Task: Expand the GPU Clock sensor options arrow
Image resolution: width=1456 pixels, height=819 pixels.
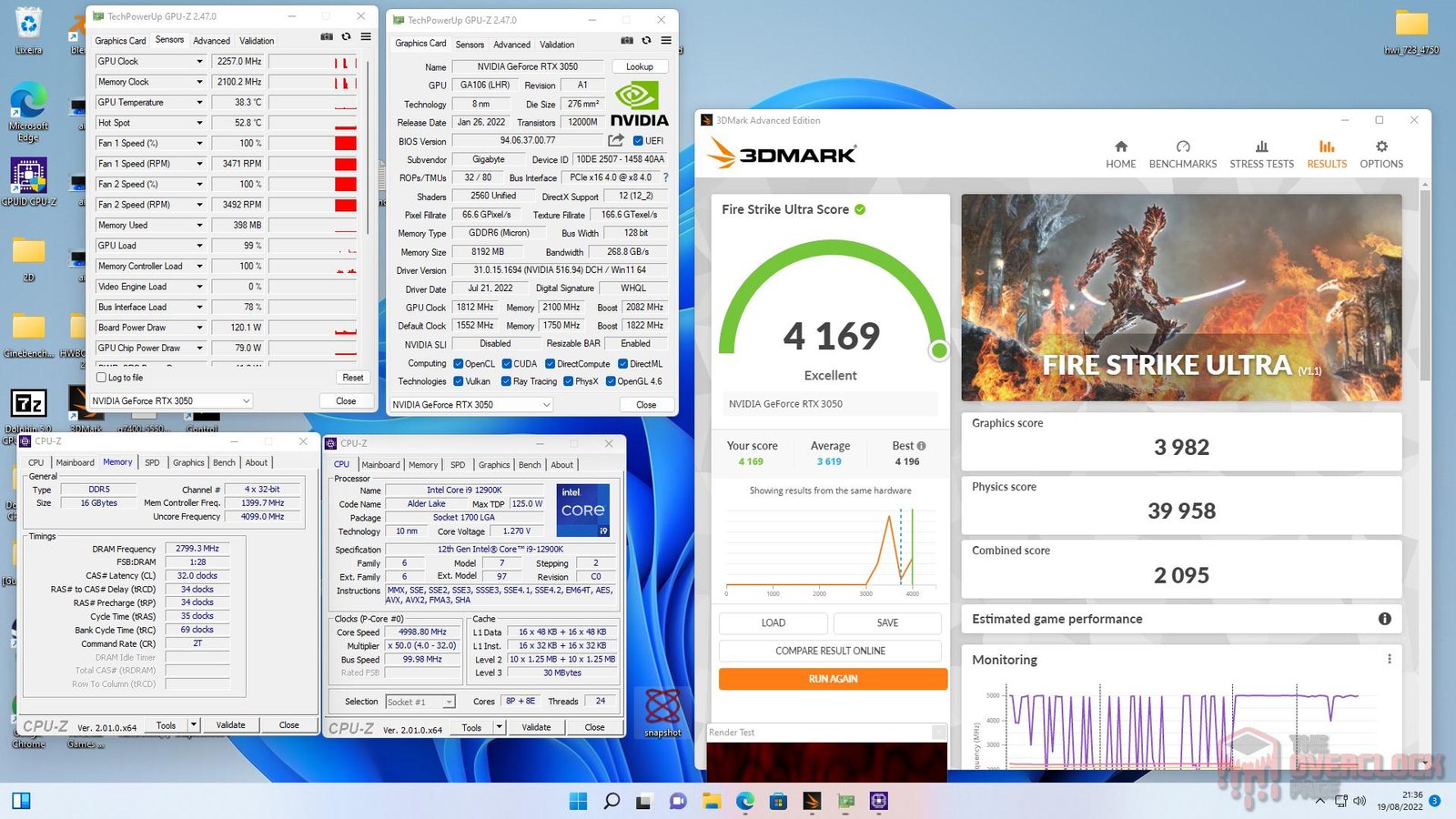Action: tap(202, 61)
